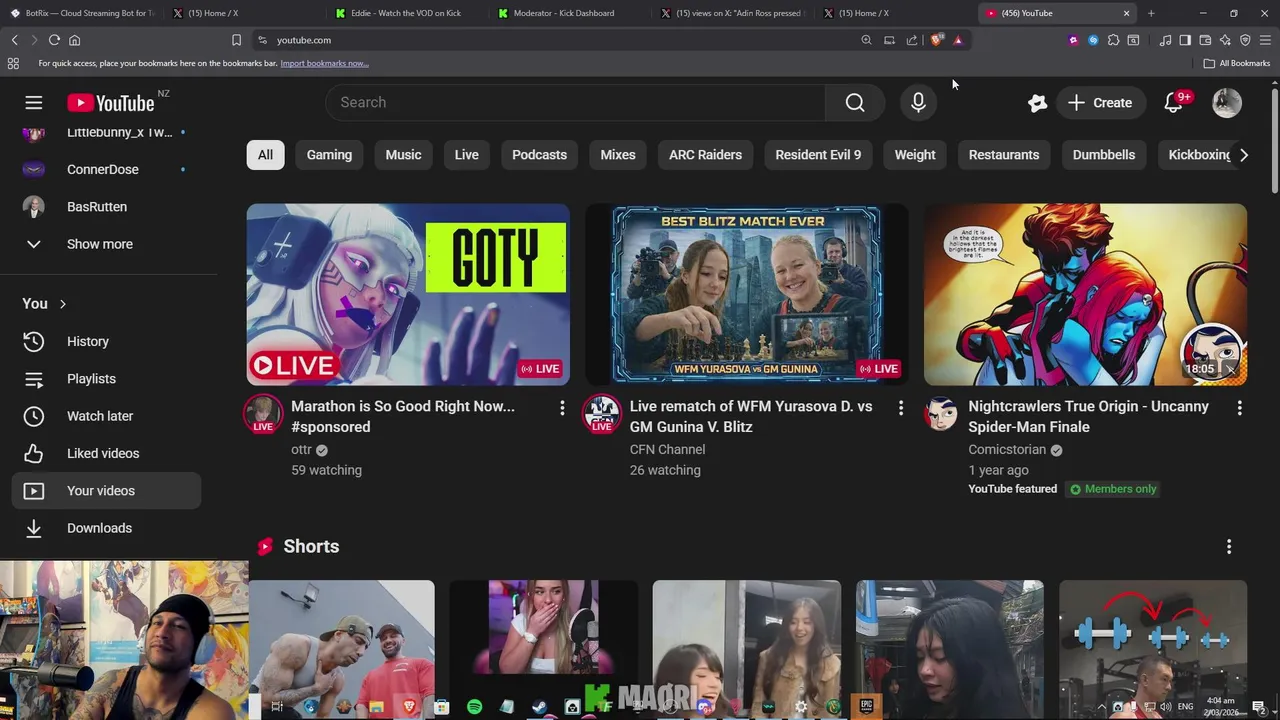This screenshot has height=720, width=1280.
Task: Toggle the browser sidebar panel icon
Action: [1185, 40]
